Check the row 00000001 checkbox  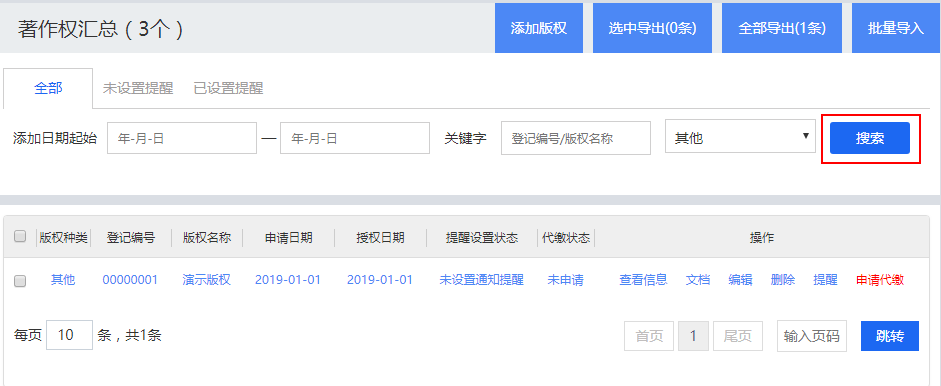click(20, 280)
